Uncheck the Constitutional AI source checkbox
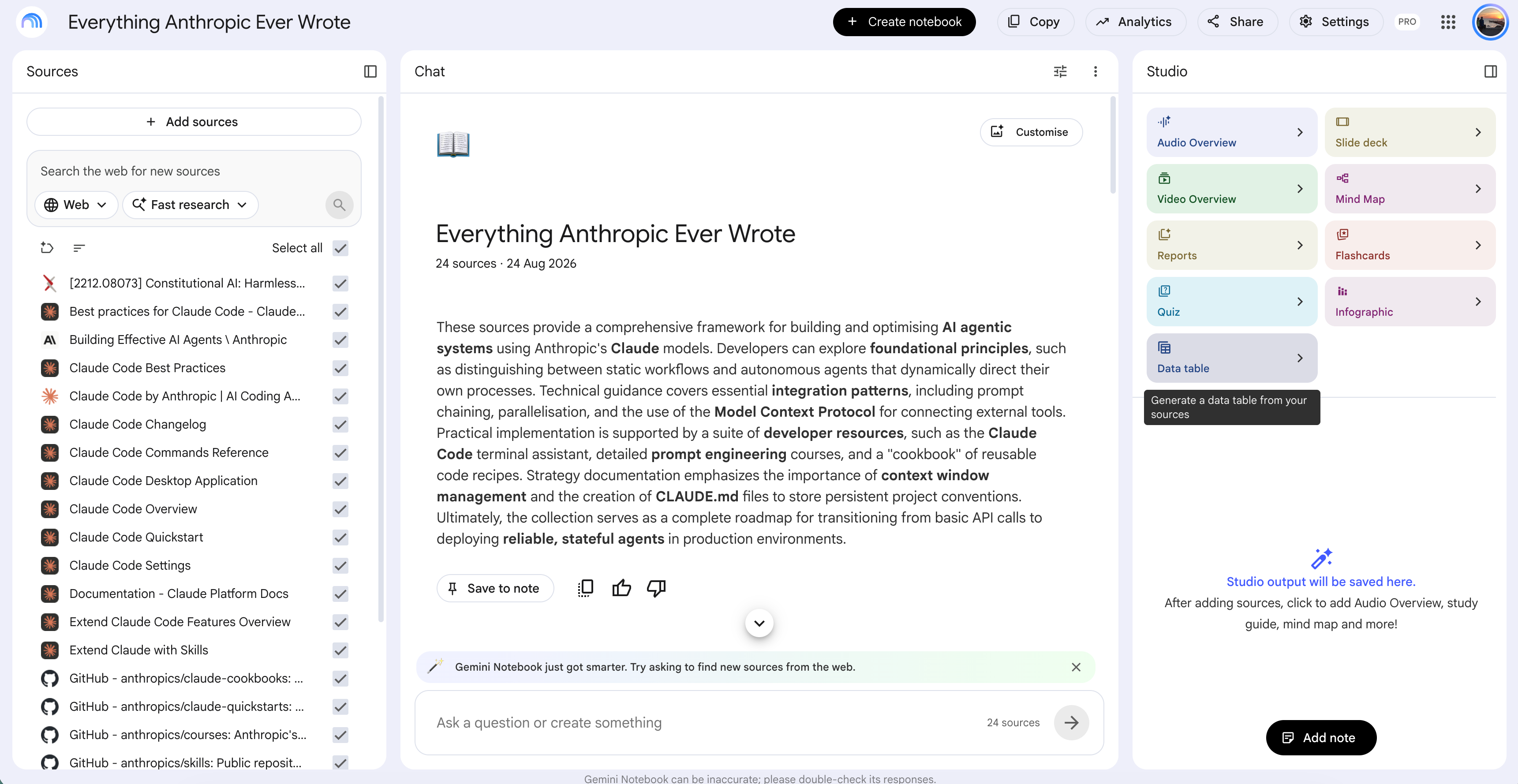This screenshot has width=1518, height=784. click(340, 284)
